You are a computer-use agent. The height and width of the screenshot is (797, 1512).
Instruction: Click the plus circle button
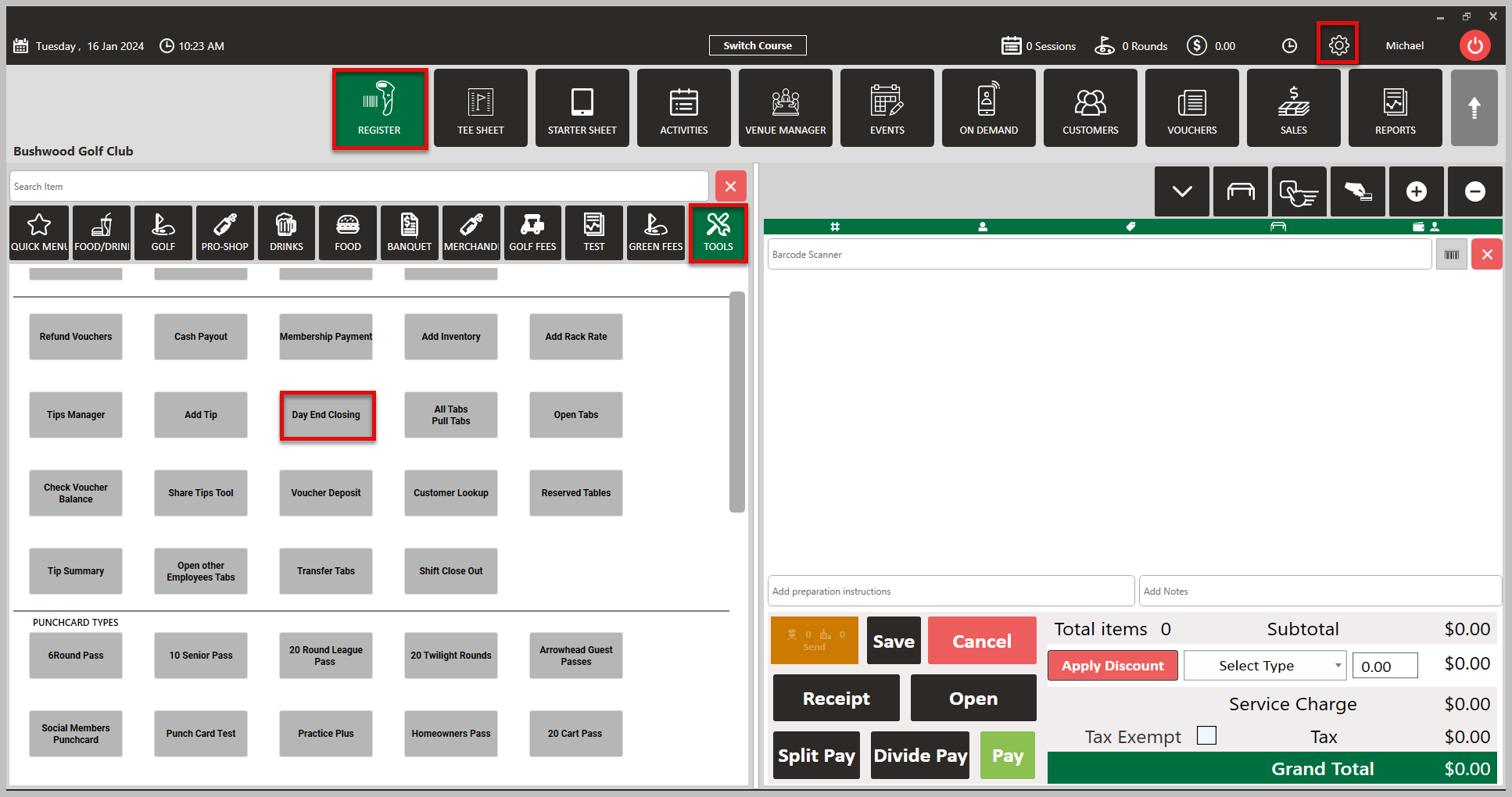click(x=1417, y=191)
